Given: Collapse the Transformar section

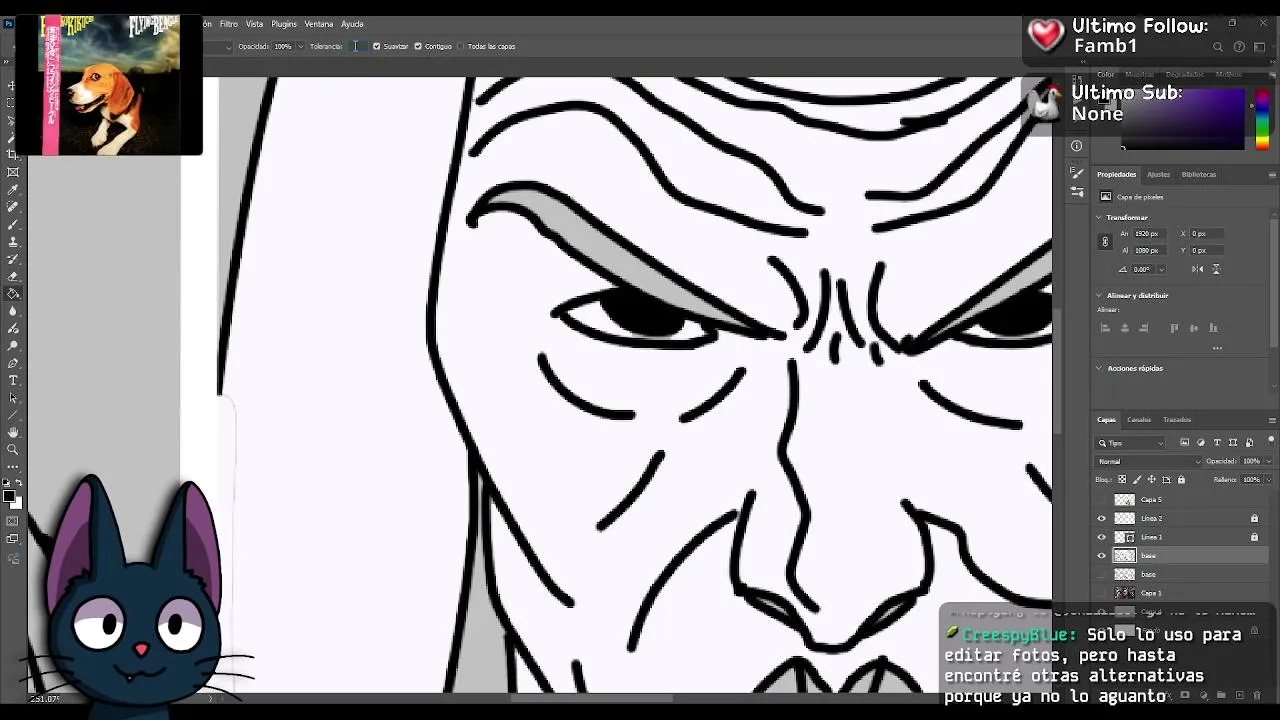Looking at the screenshot, I should pyautogui.click(x=1099, y=217).
